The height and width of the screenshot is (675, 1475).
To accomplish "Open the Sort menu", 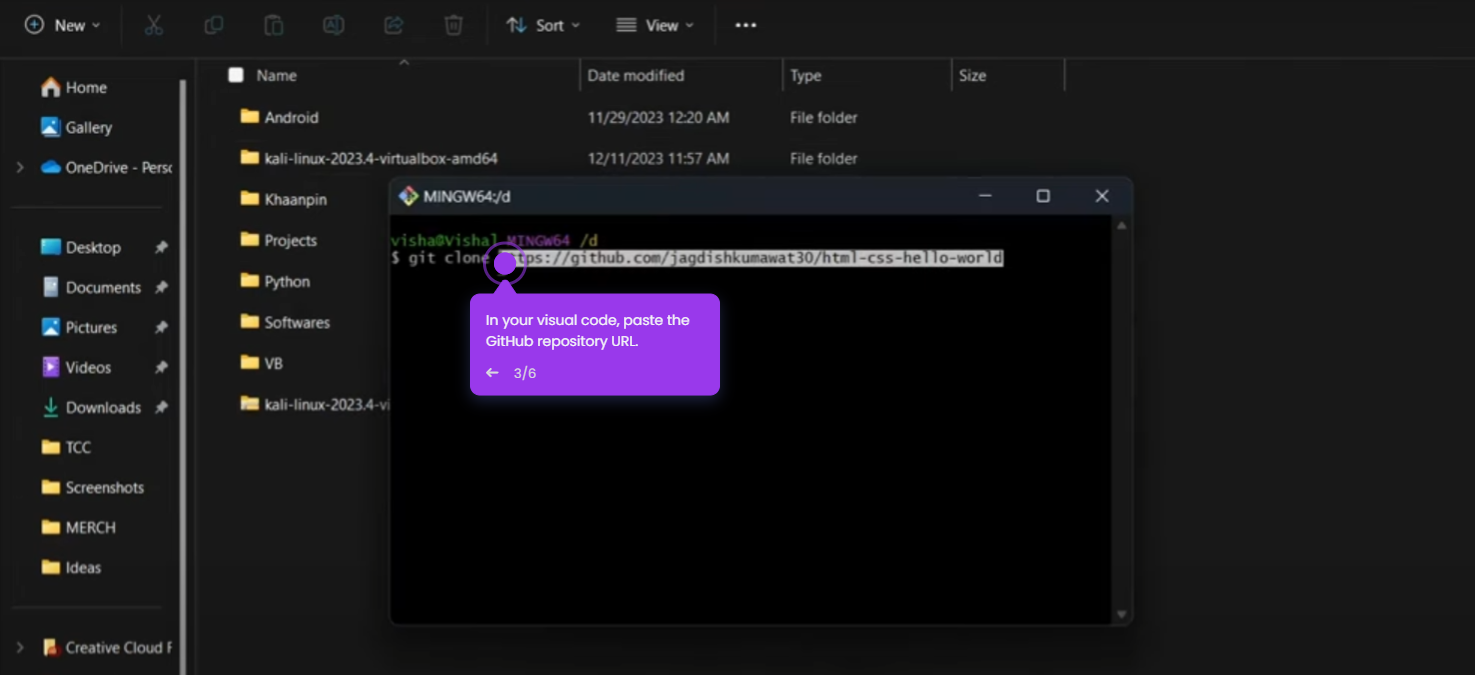I will coord(543,25).
